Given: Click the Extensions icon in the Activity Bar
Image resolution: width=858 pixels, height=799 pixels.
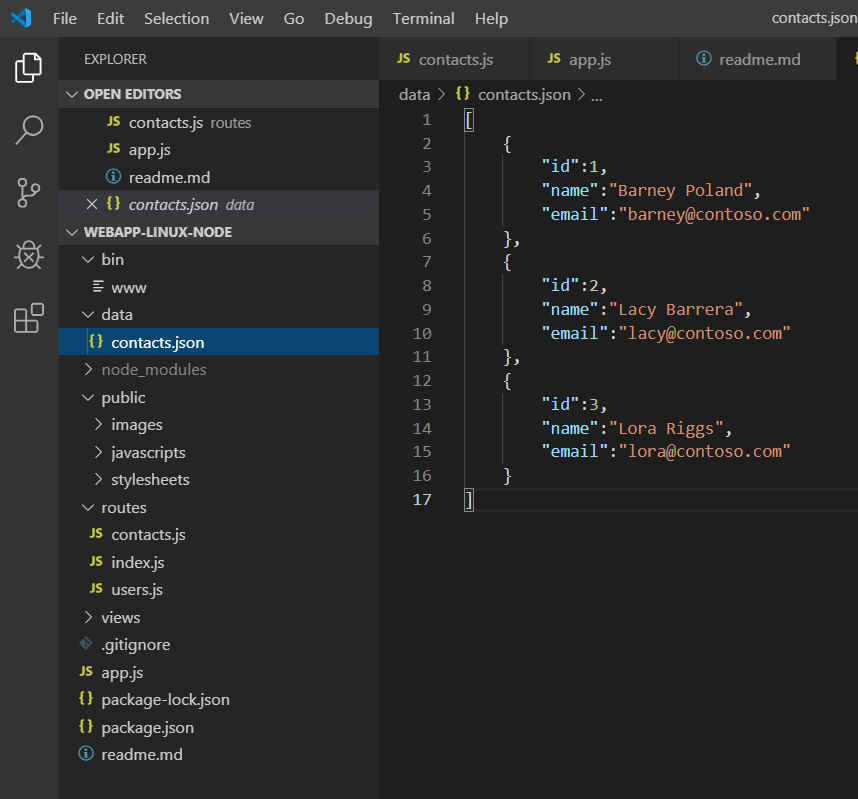Looking at the screenshot, I should [28, 317].
